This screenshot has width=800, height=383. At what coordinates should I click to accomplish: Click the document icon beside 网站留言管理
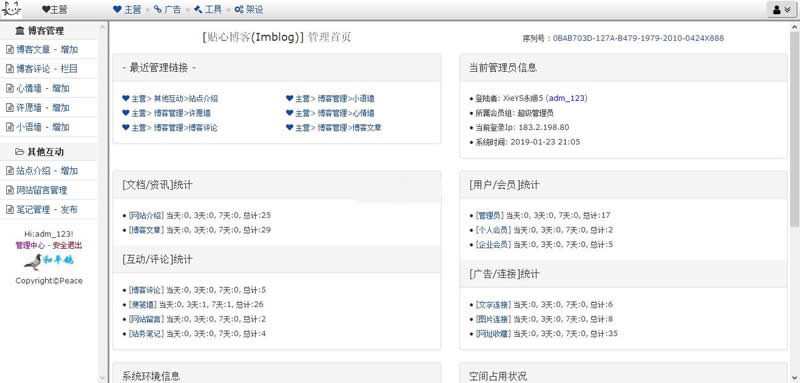click(9, 190)
